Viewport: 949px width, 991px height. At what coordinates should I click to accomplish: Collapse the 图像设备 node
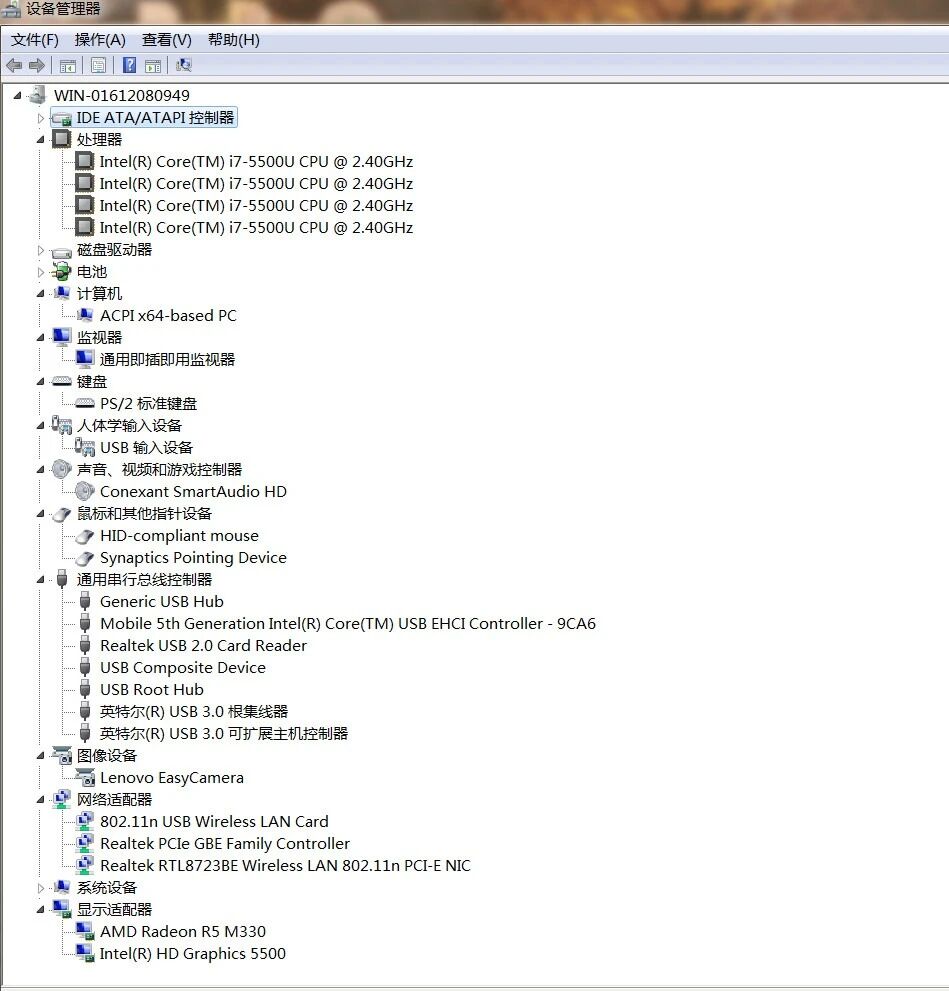(40, 756)
